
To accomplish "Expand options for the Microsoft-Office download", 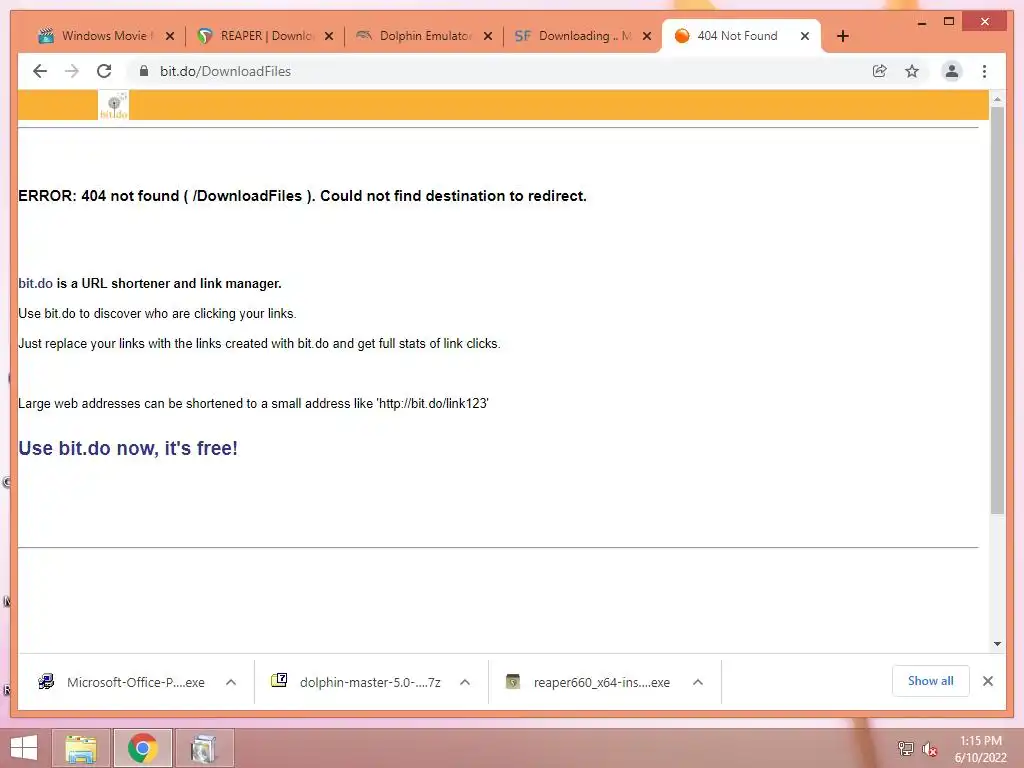I will coord(231,682).
